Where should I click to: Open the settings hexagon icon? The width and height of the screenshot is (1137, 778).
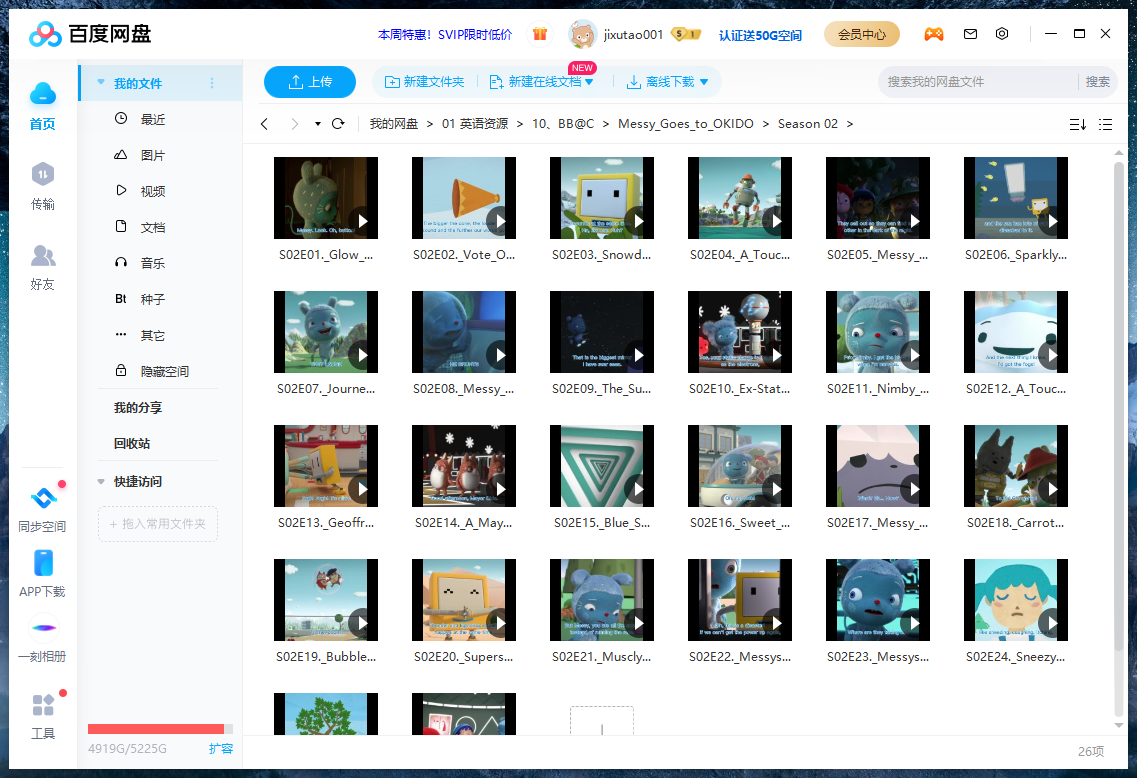[1002, 34]
